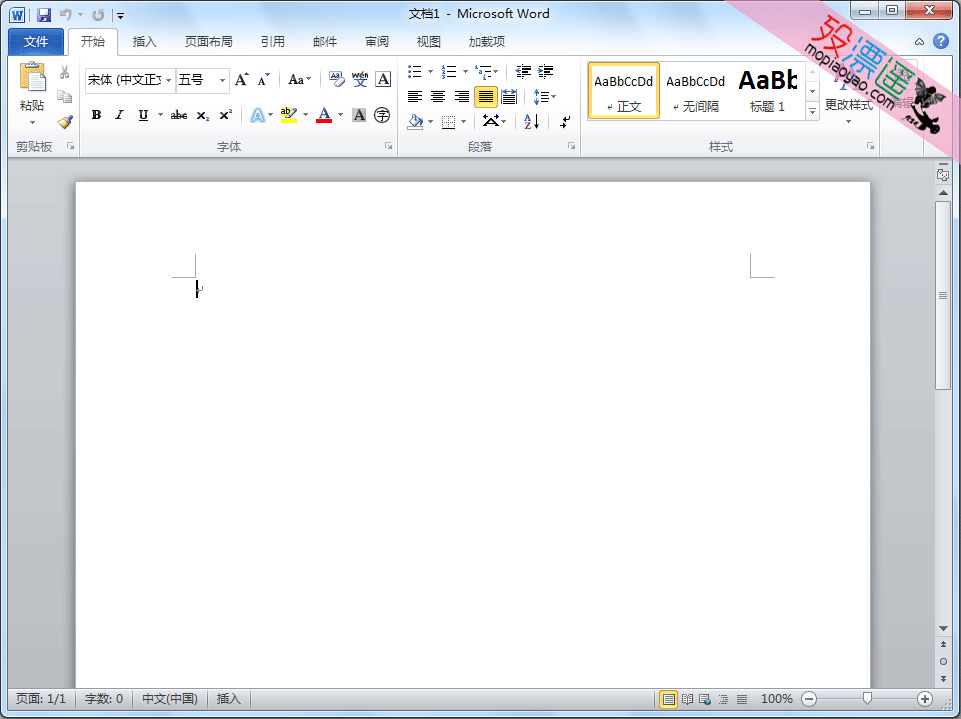
Task: Switch to the 插入 (Insert) tab
Action: pos(145,42)
